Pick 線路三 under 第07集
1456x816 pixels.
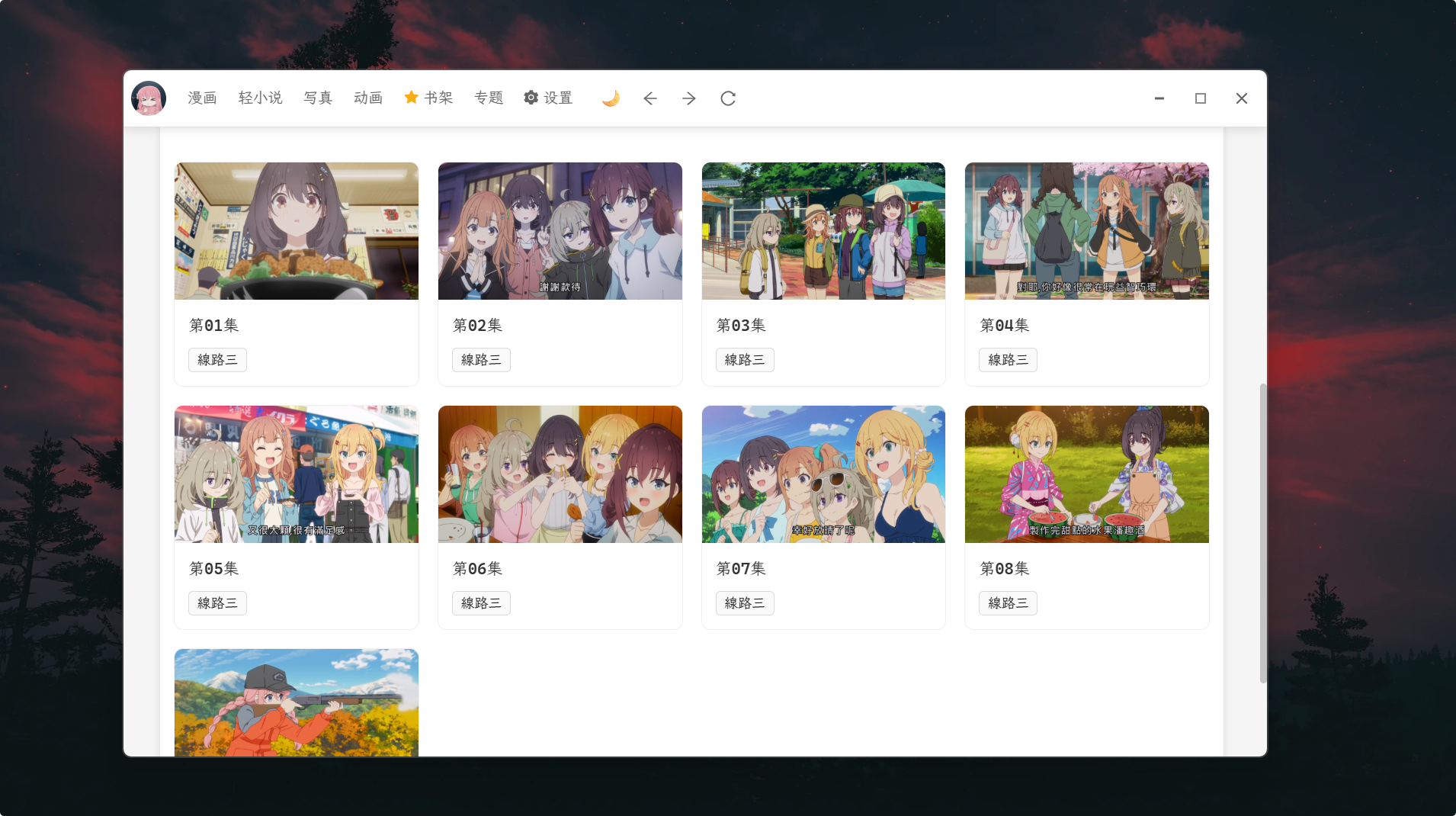[x=745, y=603]
